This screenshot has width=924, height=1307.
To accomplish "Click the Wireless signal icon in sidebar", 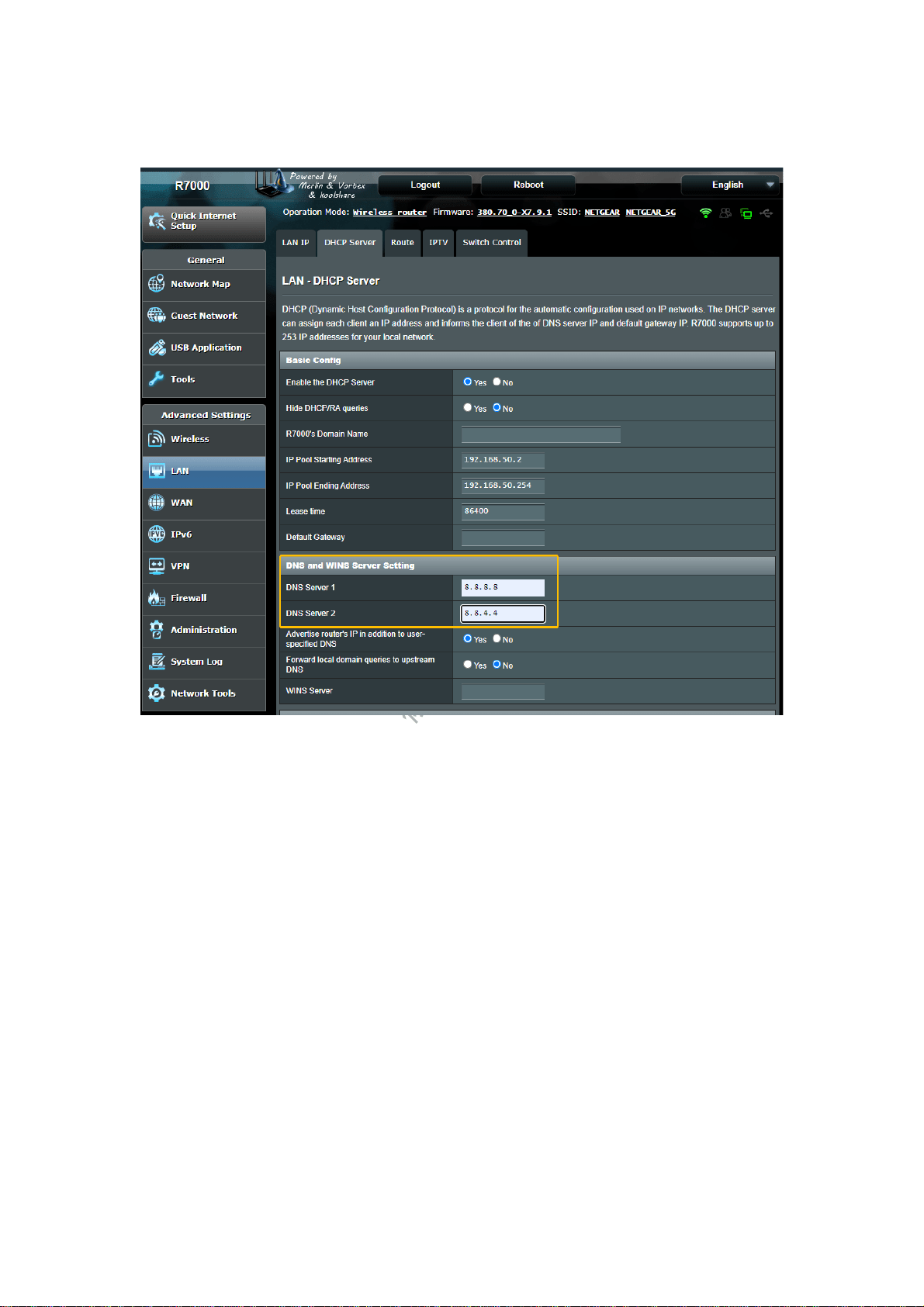I will click(x=156, y=439).
